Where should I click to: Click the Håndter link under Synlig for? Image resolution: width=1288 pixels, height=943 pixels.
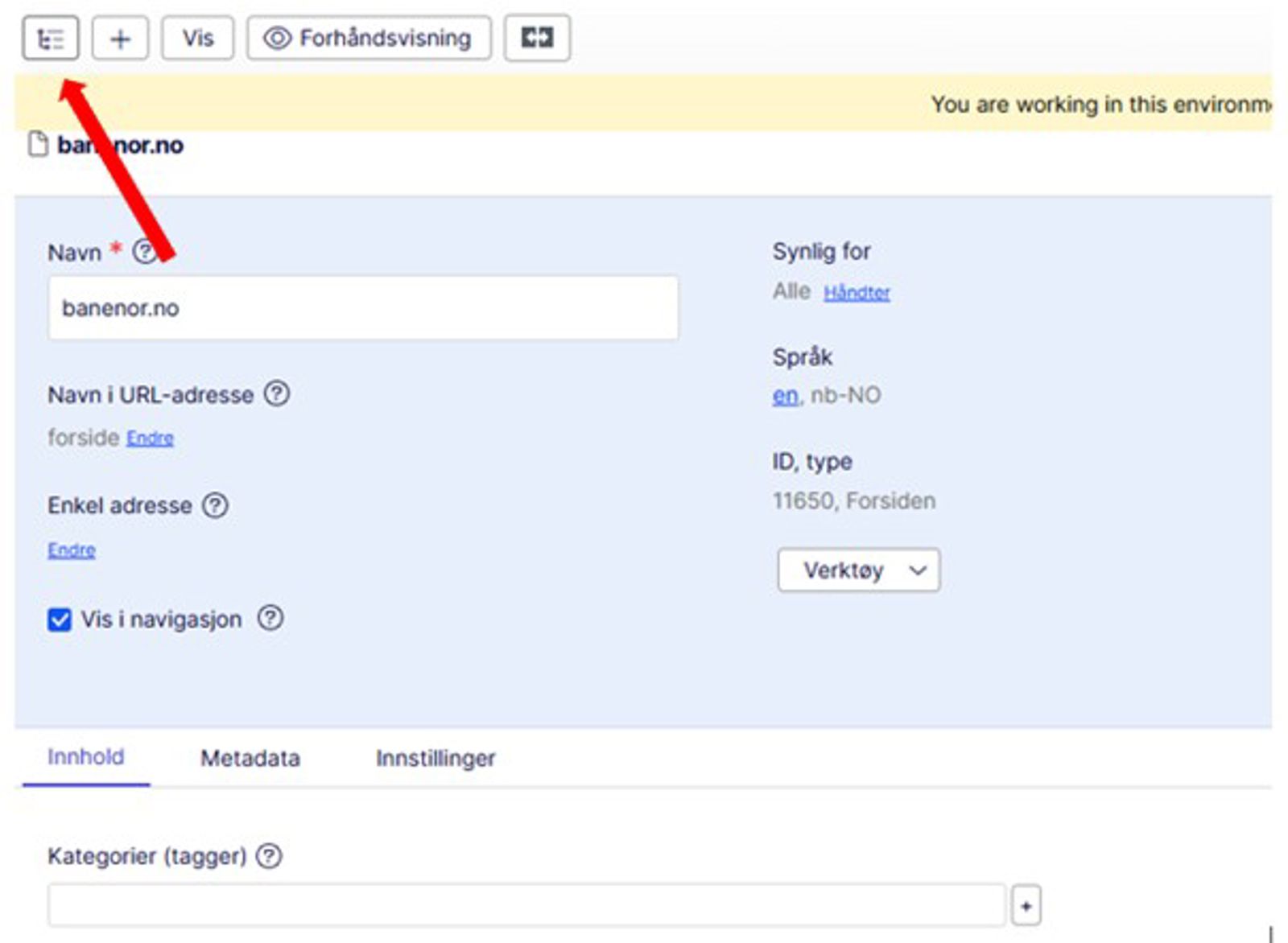point(857,293)
